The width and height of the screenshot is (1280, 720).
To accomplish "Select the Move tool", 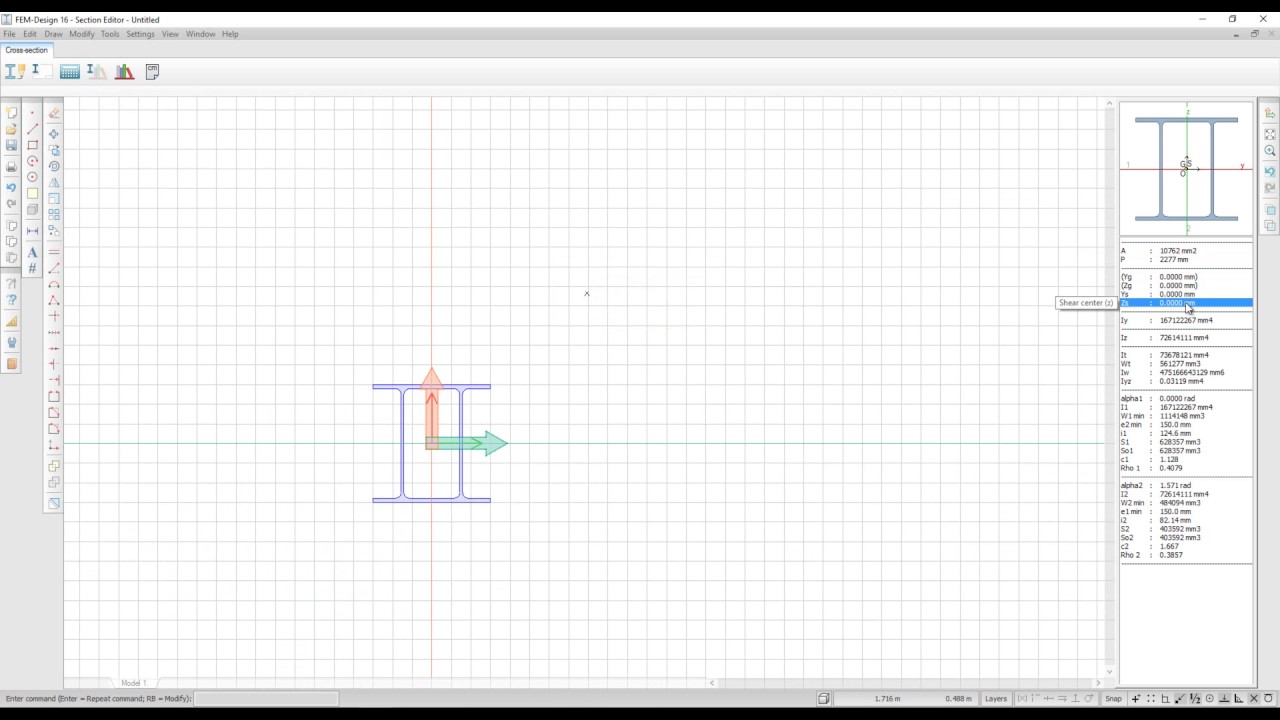I will click(54, 134).
